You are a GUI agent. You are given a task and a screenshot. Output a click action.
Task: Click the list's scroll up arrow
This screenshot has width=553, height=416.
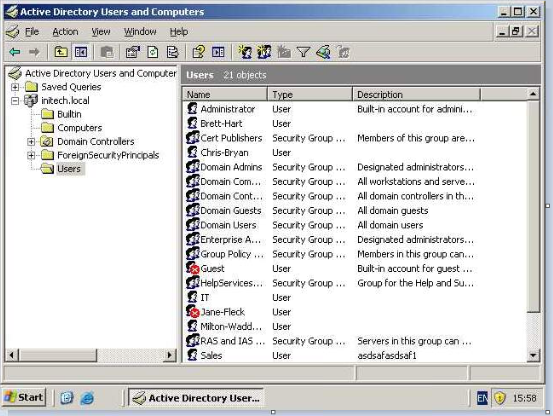point(533,94)
